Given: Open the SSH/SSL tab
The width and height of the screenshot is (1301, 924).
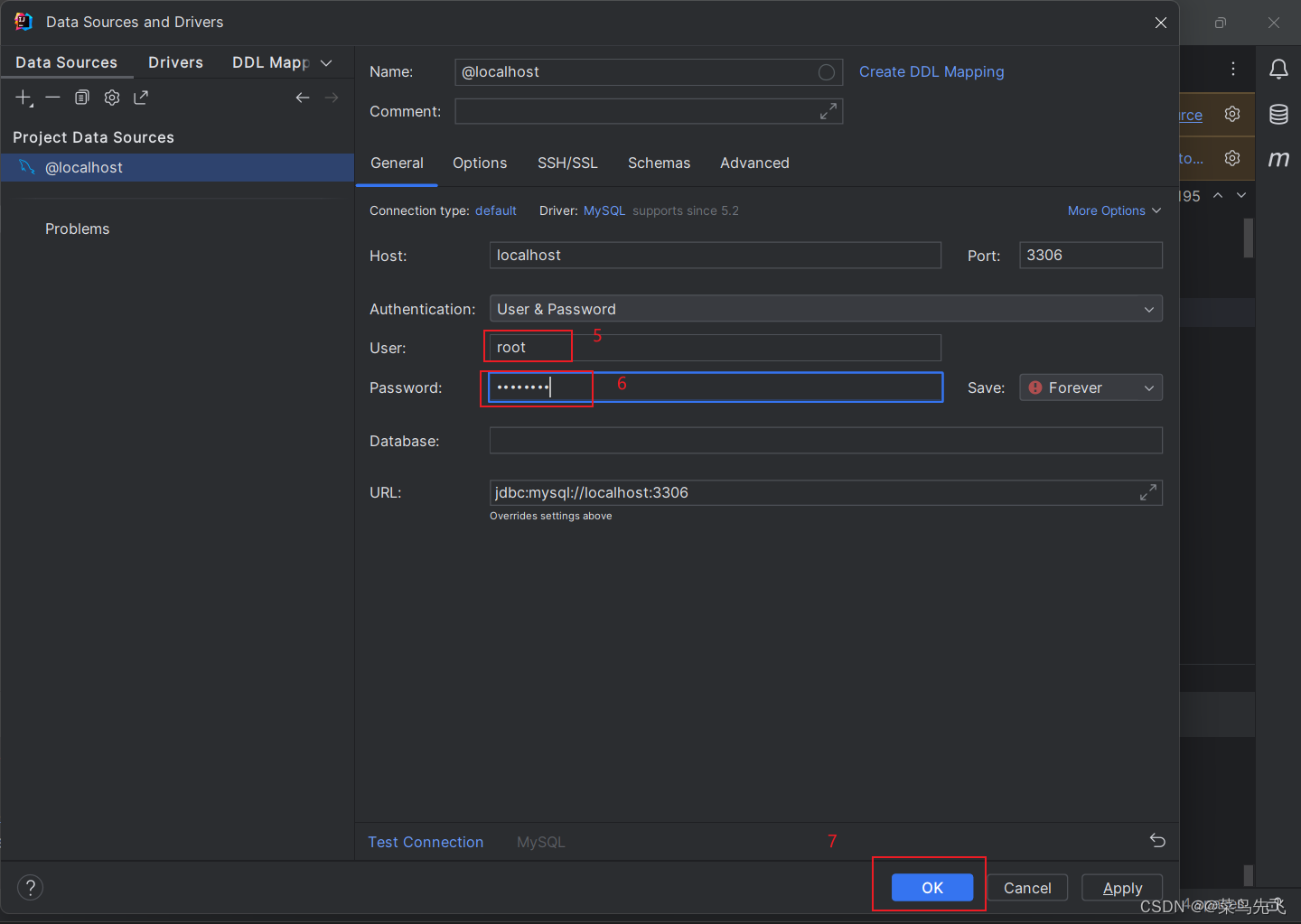Looking at the screenshot, I should tap(567, 163).
